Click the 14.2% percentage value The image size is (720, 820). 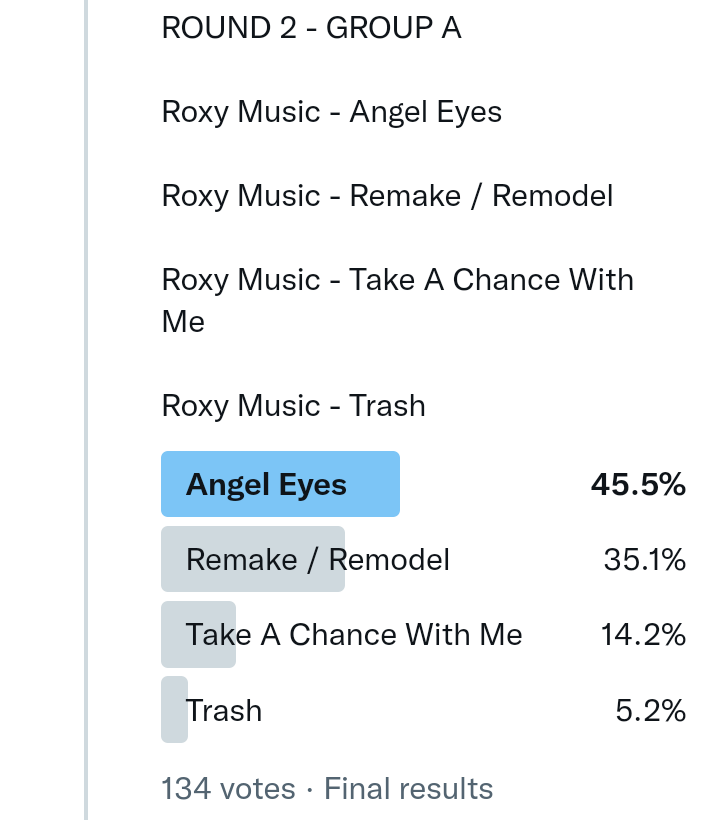(643, 635)
